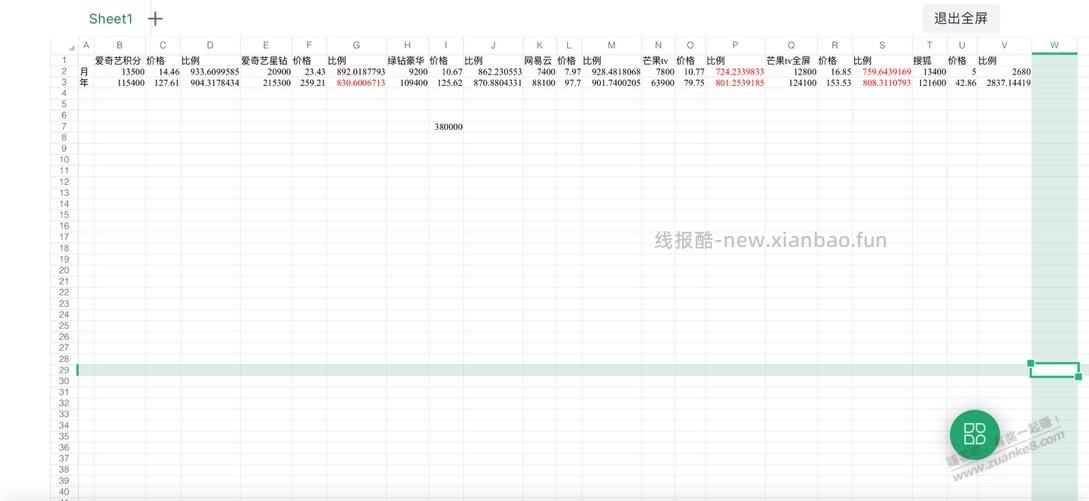Click the plus icon to add sheet
1089x501 pixels.
(155, 19)
